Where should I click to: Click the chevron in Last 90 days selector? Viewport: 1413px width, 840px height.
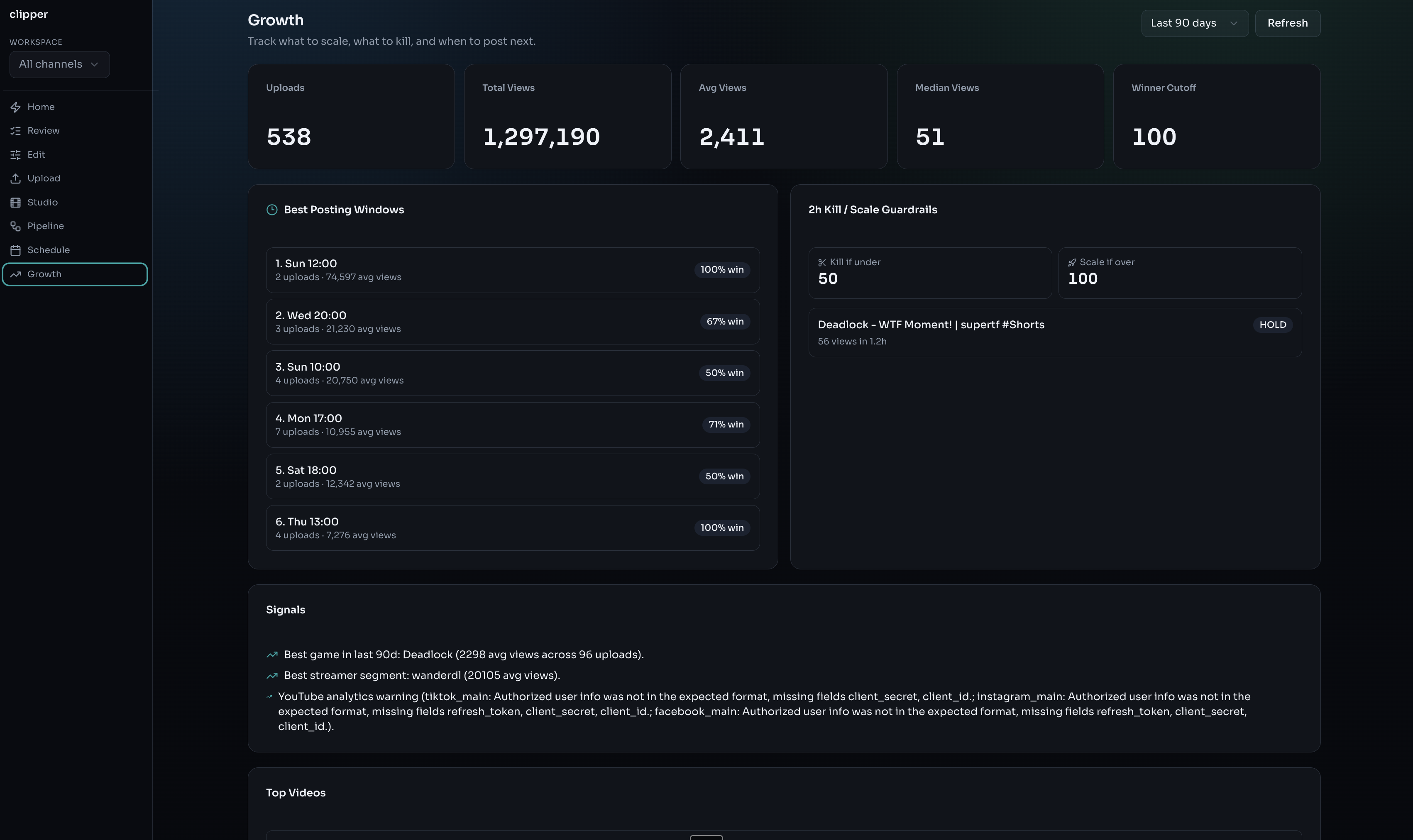point(1234,23)
